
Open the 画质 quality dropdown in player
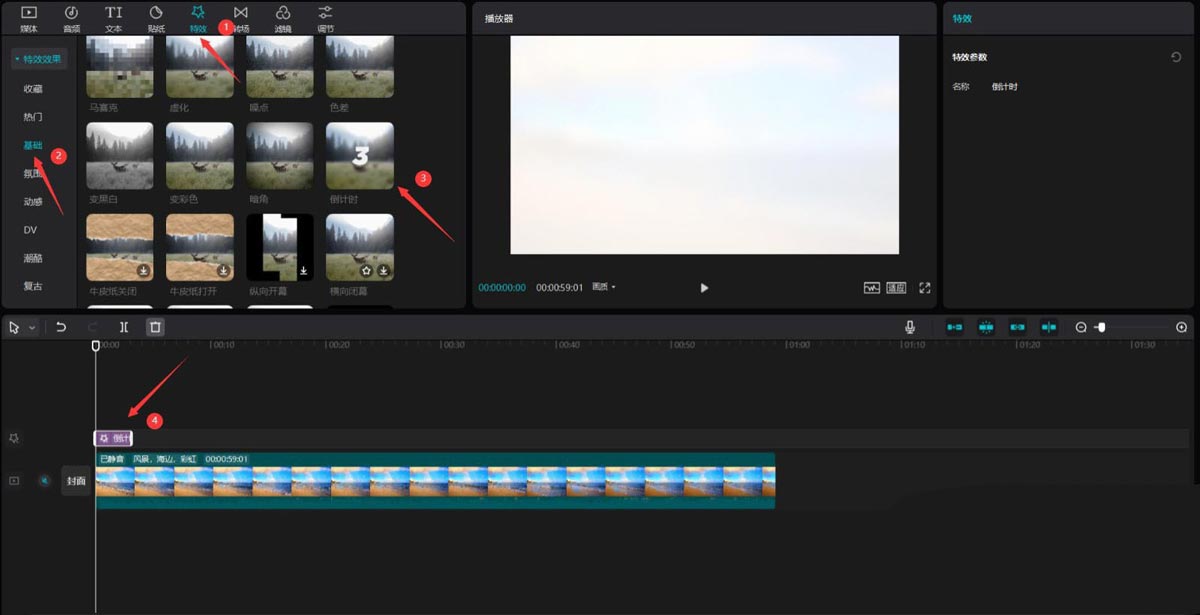603,288
